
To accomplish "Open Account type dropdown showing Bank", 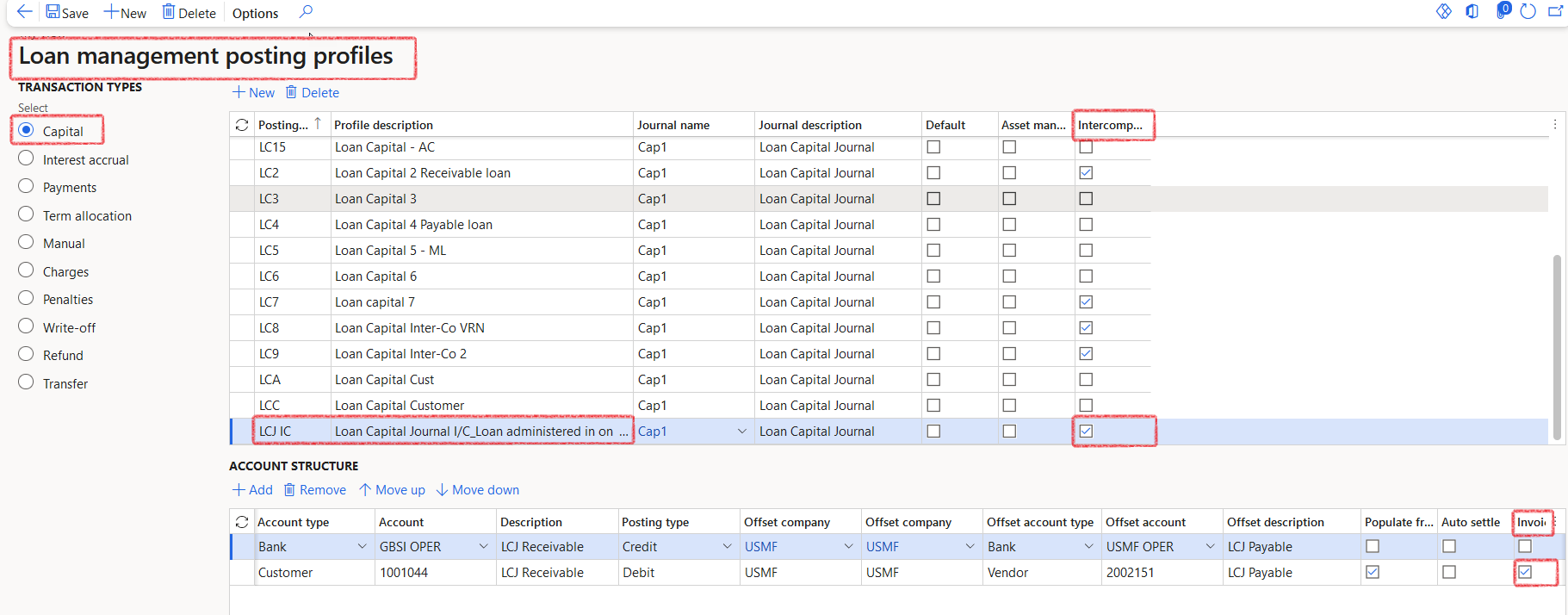I will click(362, 546).
